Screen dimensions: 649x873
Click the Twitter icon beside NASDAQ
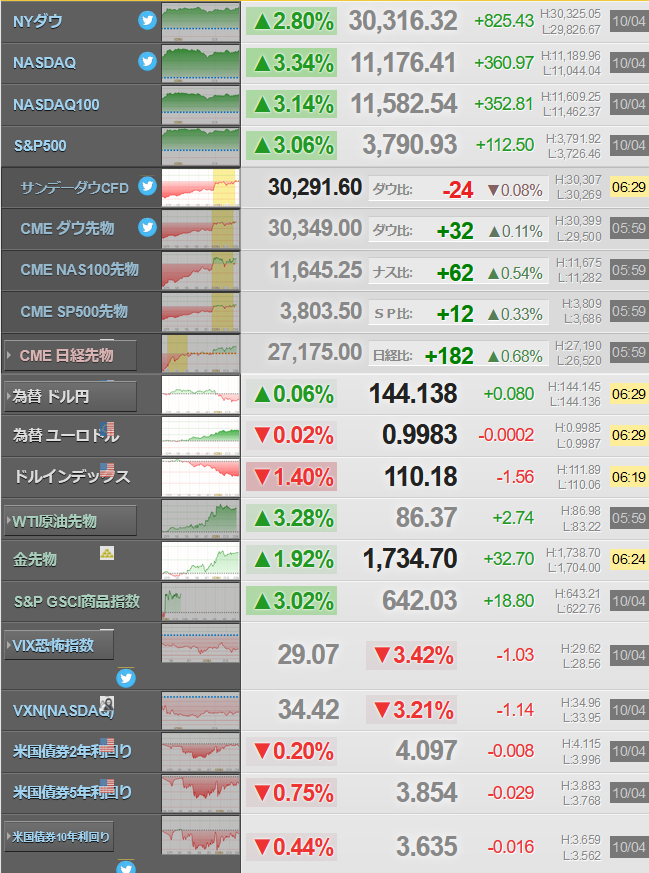[x=148, y=61]
